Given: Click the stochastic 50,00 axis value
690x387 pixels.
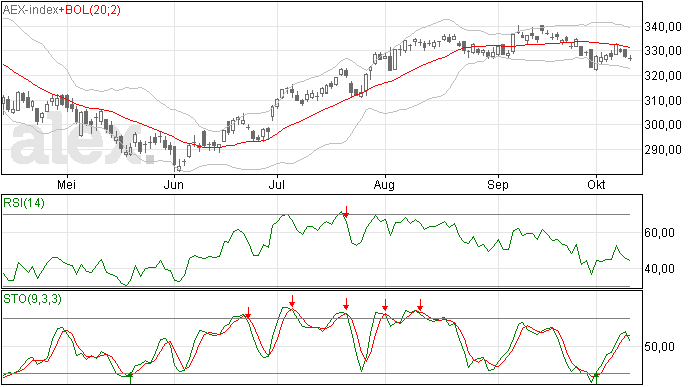Looking at the screenshot, I should [x=660, y=347].
